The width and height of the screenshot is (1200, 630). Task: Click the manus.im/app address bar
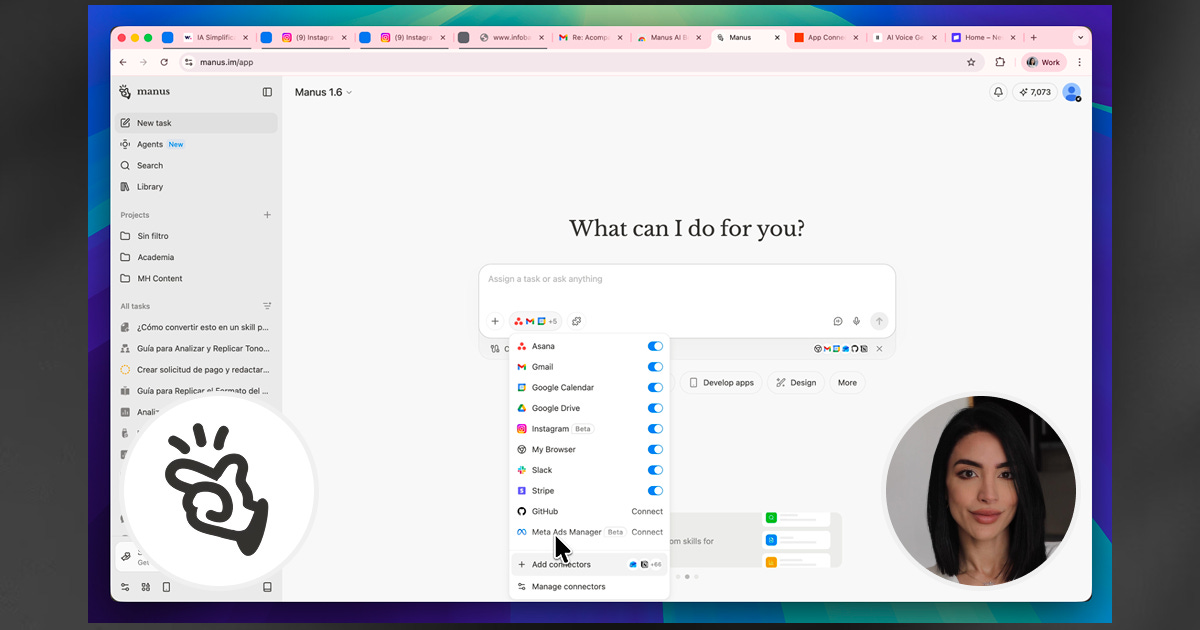(x=570, y=62)
